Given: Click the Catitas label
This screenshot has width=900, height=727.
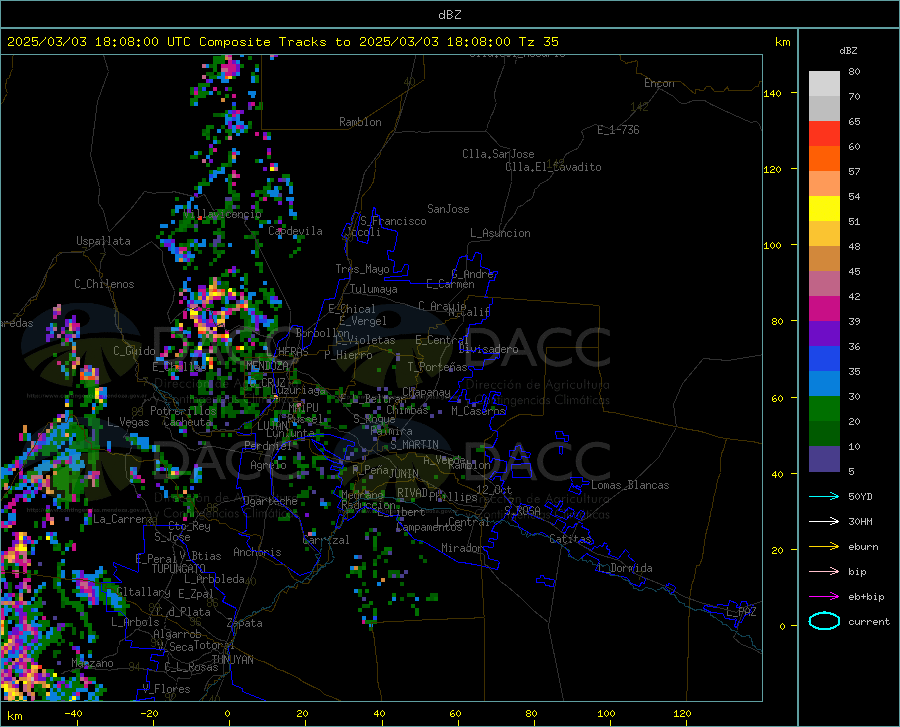Looking at the screenshot, I should pos(571,539).
